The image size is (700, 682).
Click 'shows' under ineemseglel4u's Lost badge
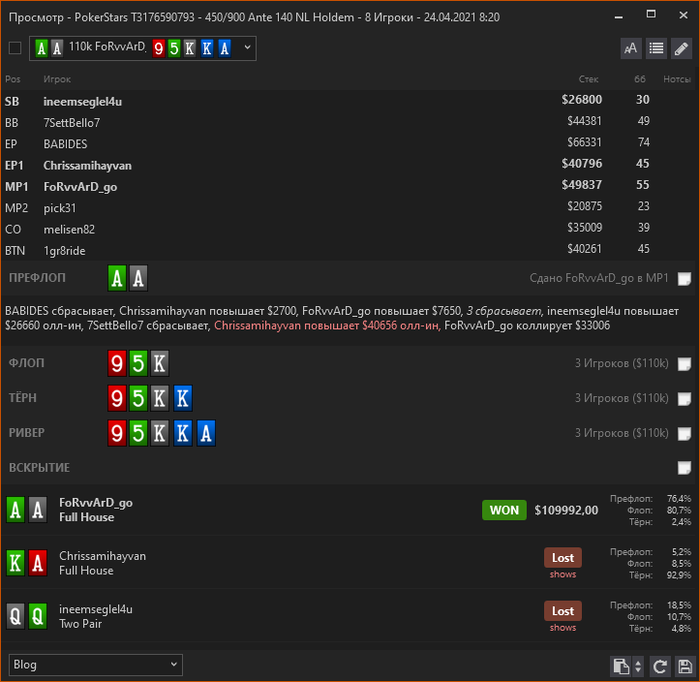pos(562,628)
